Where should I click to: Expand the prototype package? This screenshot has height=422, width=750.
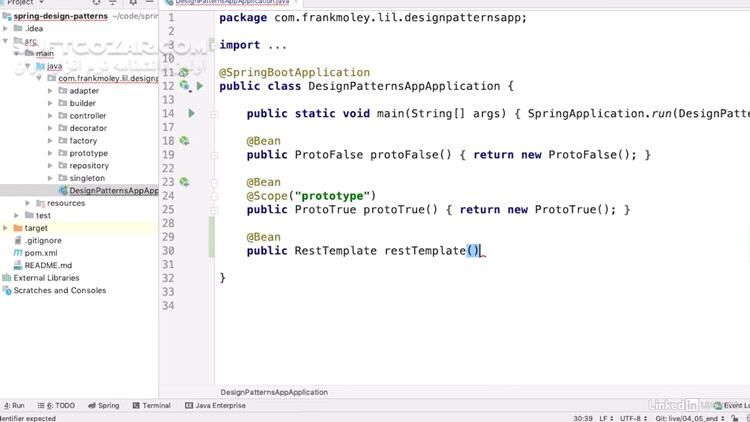(x=50, y=153)
